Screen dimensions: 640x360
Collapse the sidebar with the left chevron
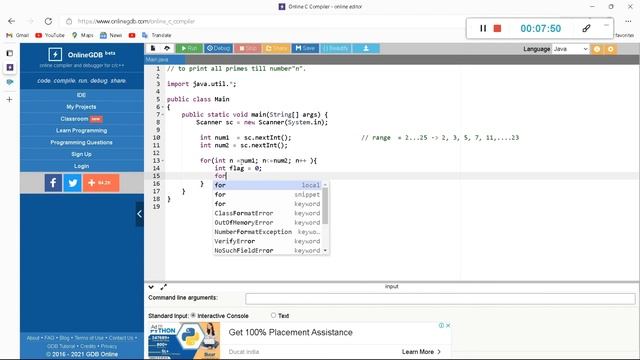pos(139,213)
